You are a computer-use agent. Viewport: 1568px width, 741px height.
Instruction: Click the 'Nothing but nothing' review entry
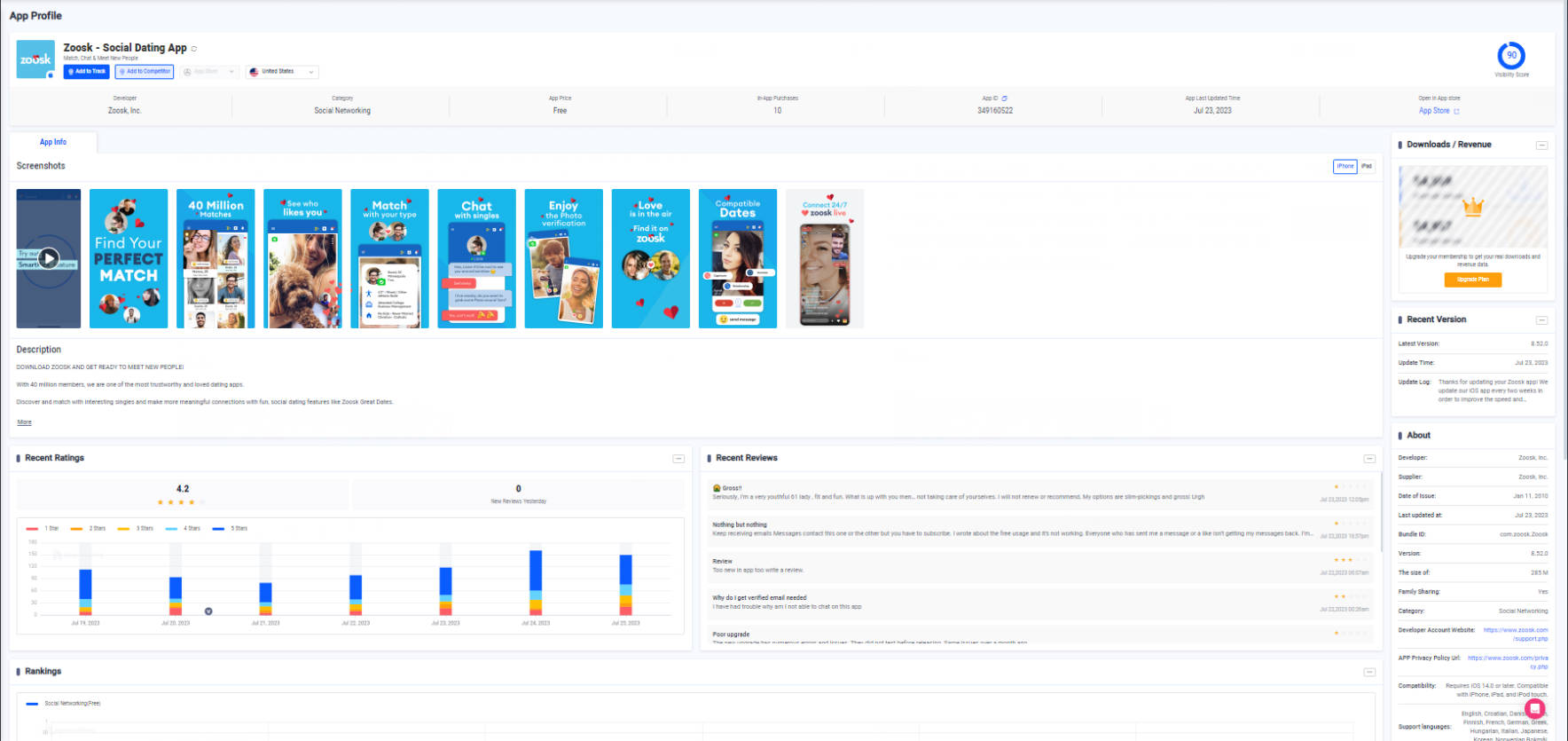point(1040,529)
